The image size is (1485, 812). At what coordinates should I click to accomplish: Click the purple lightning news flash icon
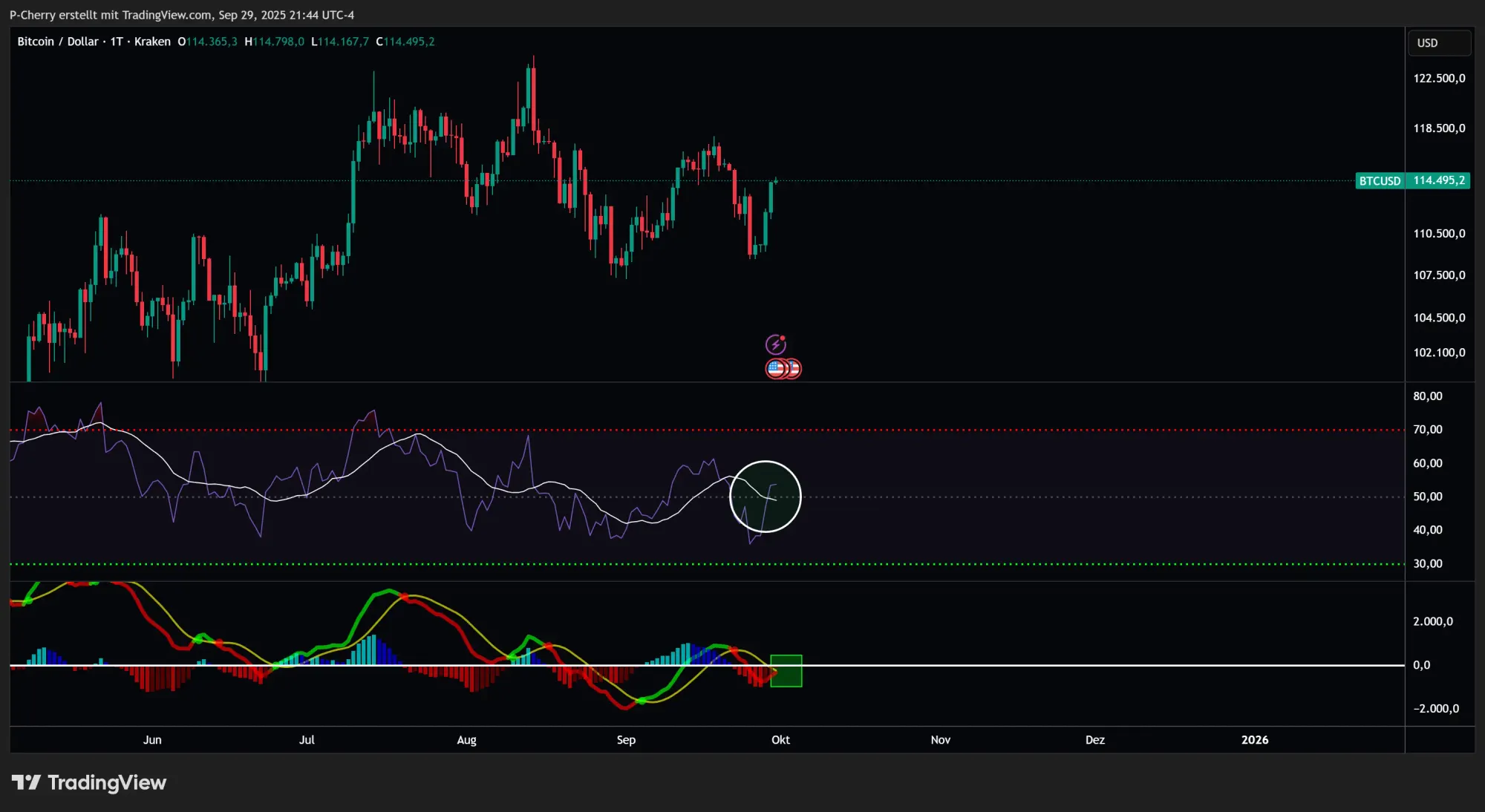[775, 344]
